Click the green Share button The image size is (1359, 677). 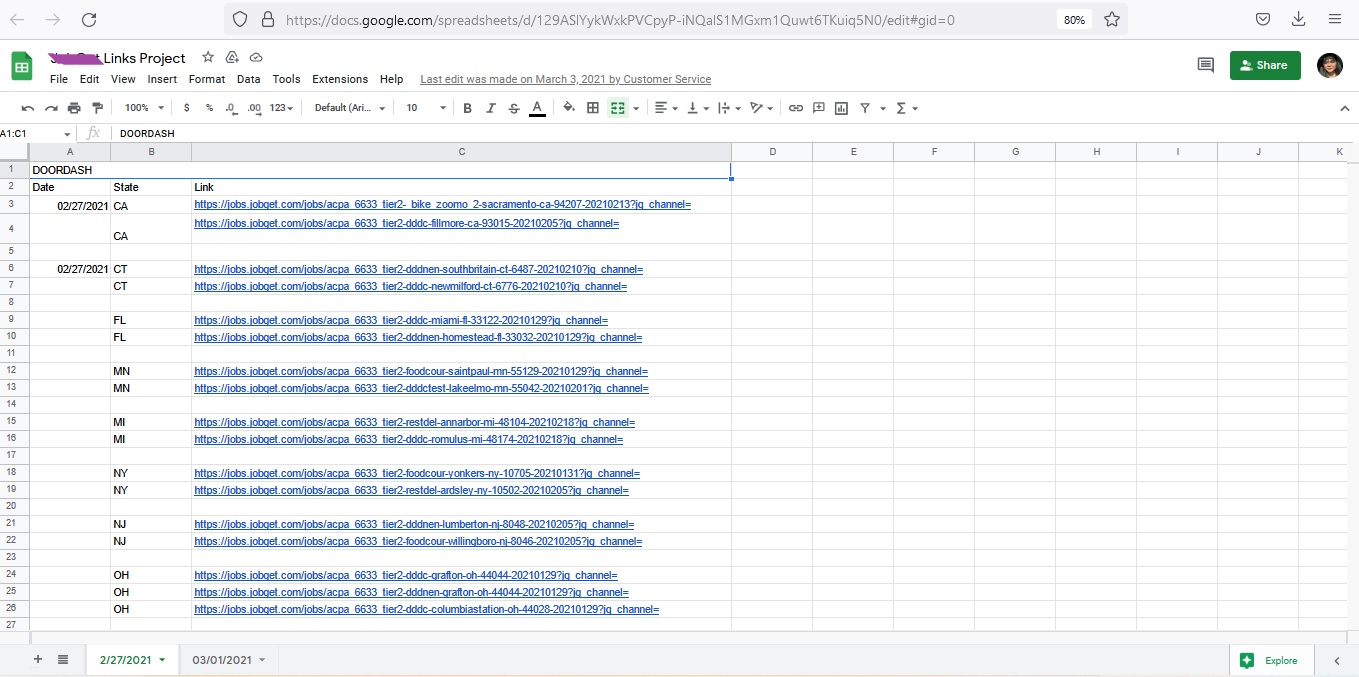pyautogui.click(x=1265, y=65)
